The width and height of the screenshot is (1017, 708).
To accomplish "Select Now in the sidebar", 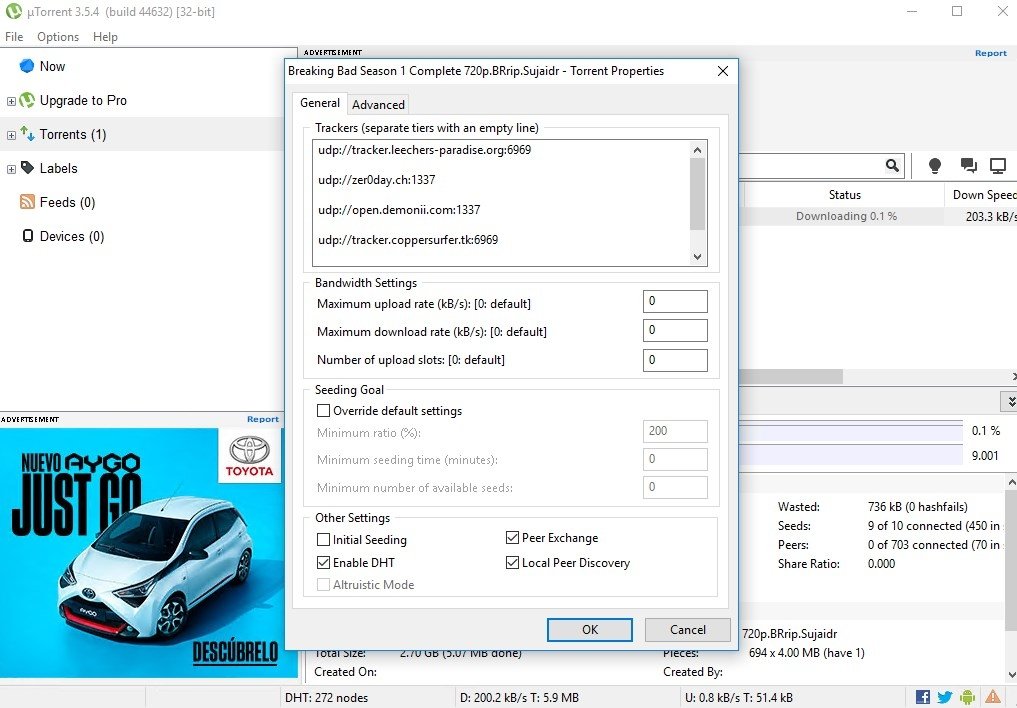I will point(52,66).
